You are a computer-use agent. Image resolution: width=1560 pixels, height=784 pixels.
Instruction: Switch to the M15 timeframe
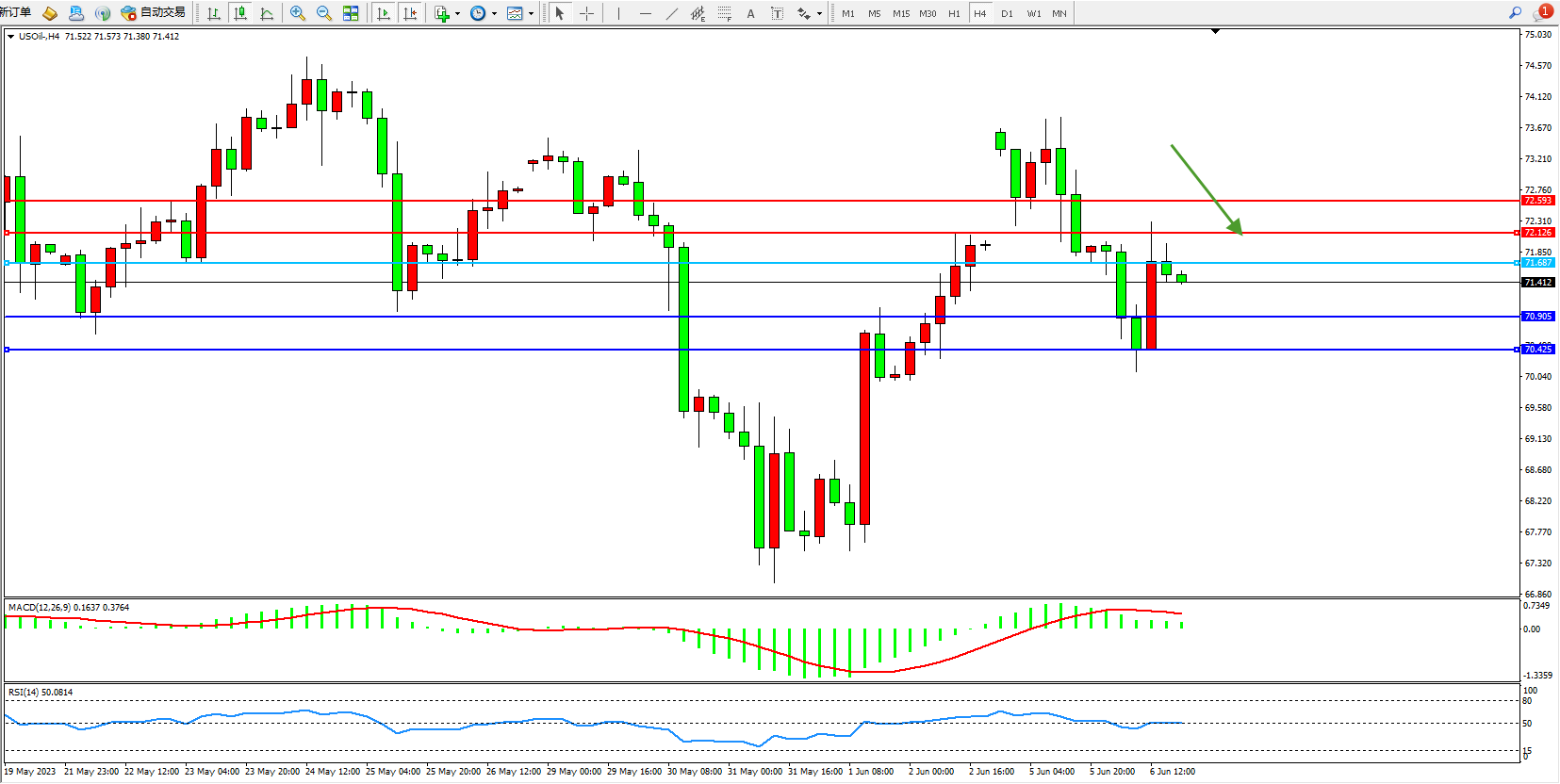click(x=901, y=13)
